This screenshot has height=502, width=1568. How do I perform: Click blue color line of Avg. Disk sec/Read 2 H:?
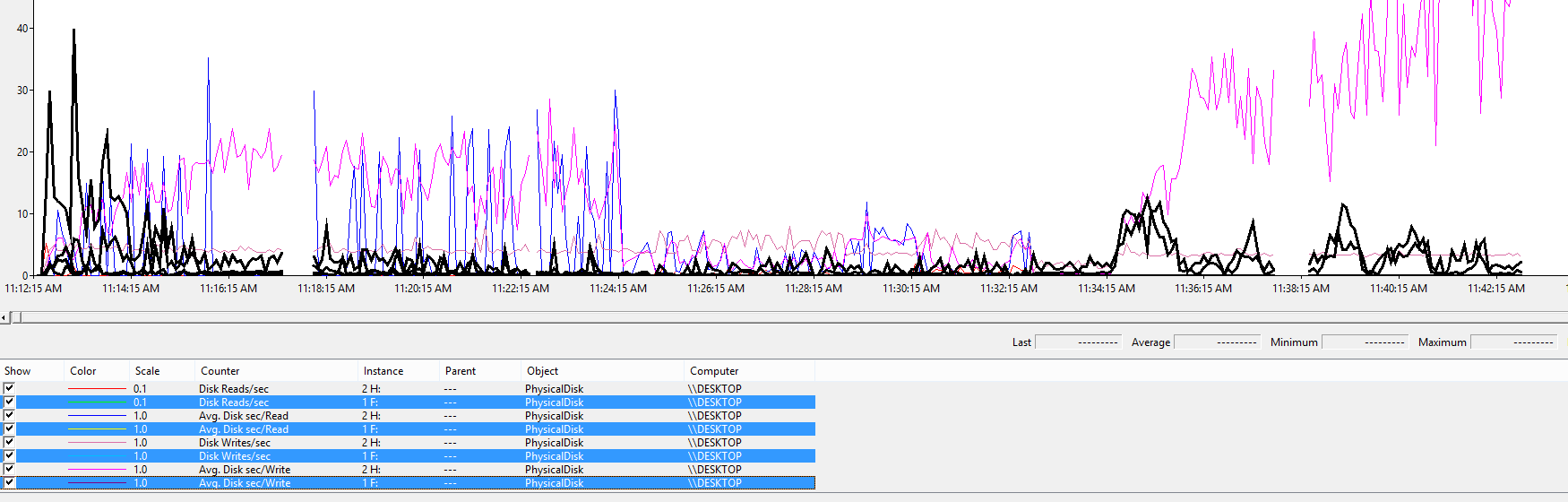tap(97, 416)
